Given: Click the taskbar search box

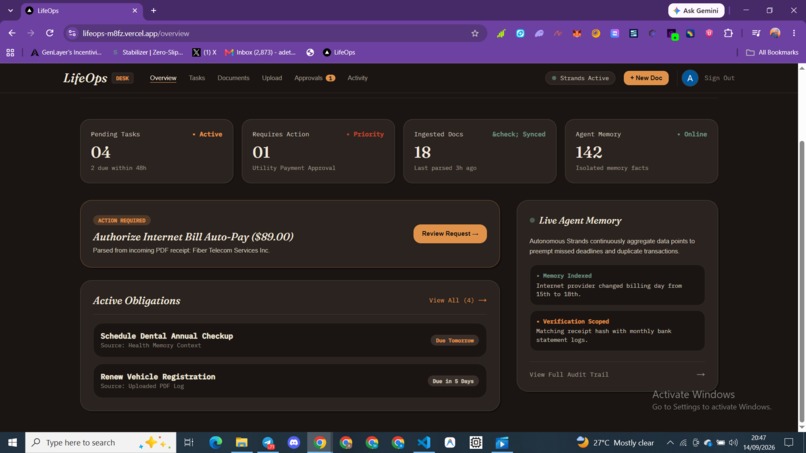Looking at the screenshot, I should (x=101, y=442).
